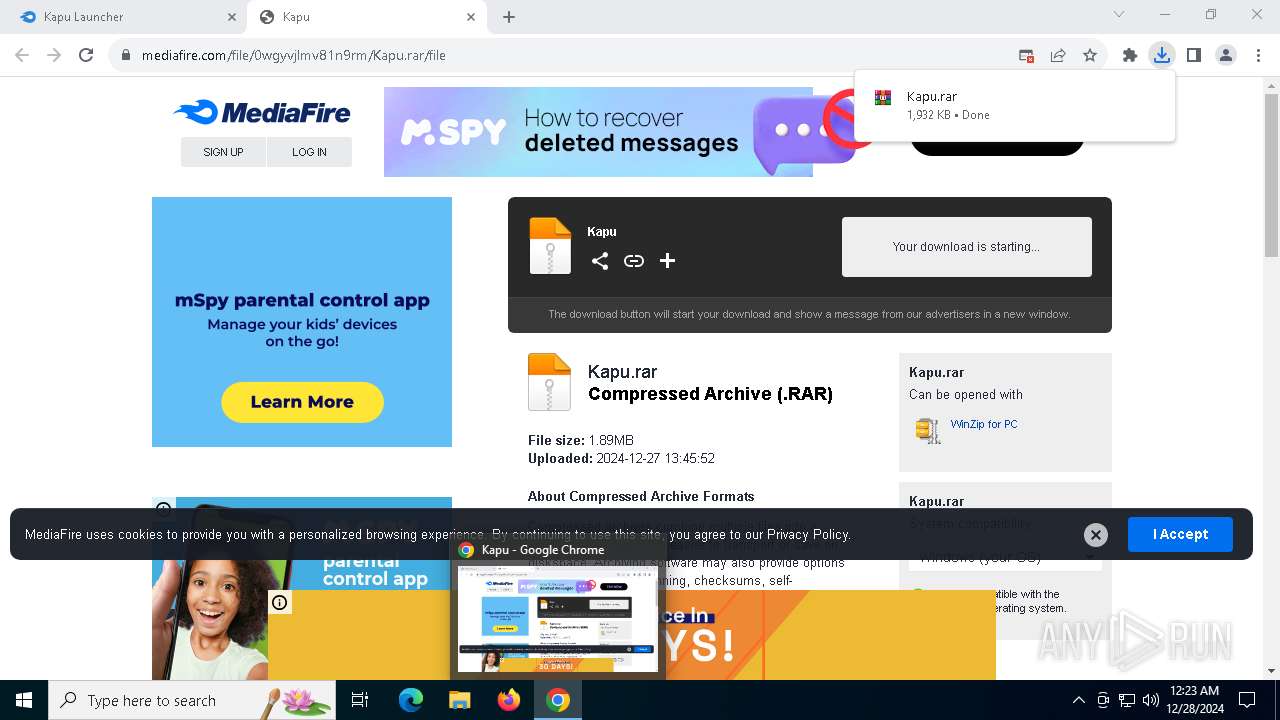Click the ad info icon on lower banner

pos(280,602)
